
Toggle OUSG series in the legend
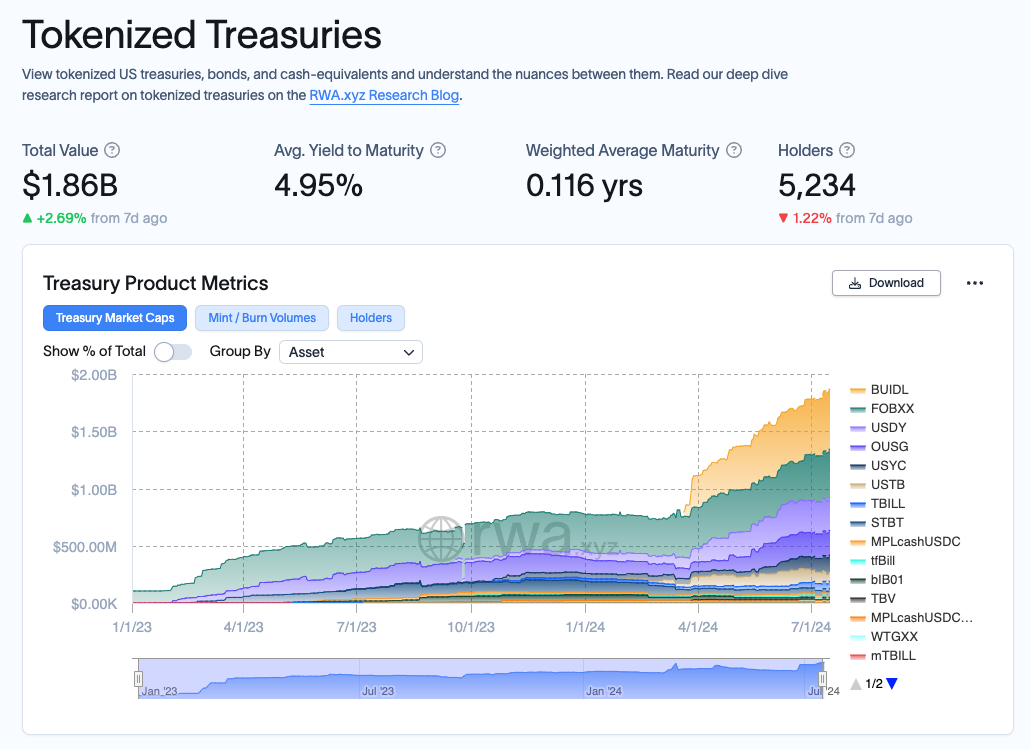point(879,447)
